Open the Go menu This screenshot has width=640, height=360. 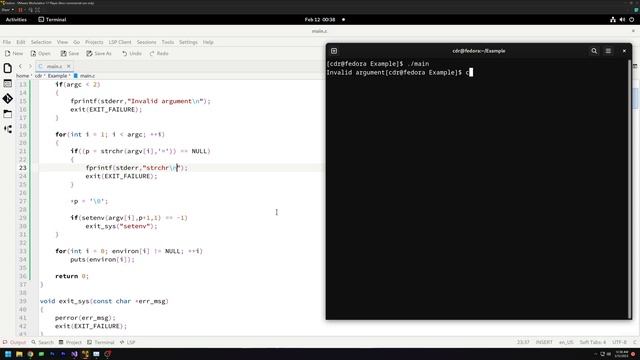[76, 42]
